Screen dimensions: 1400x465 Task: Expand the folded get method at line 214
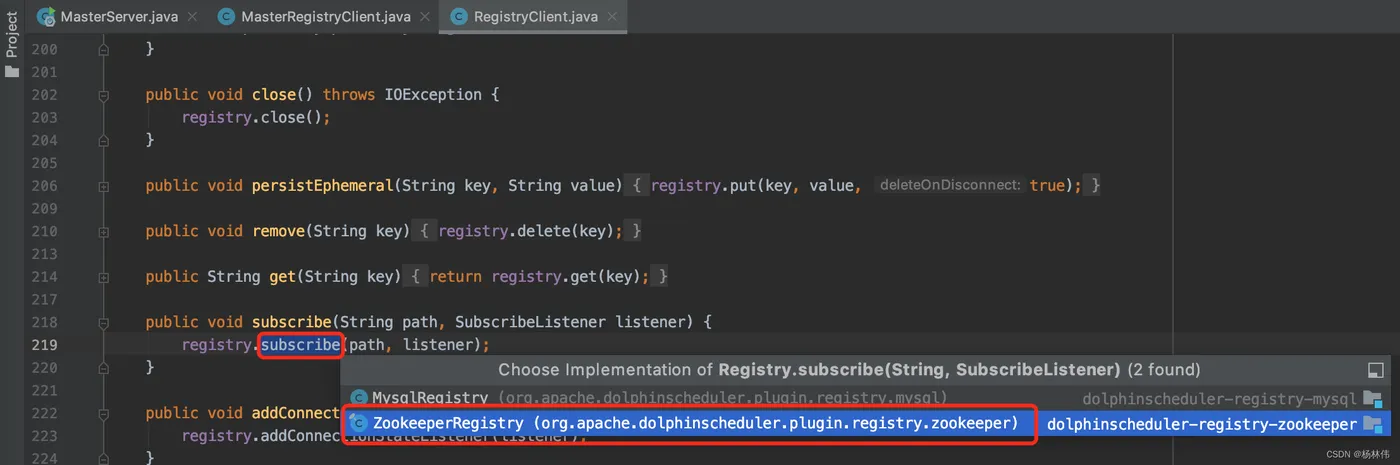[103, 277]
